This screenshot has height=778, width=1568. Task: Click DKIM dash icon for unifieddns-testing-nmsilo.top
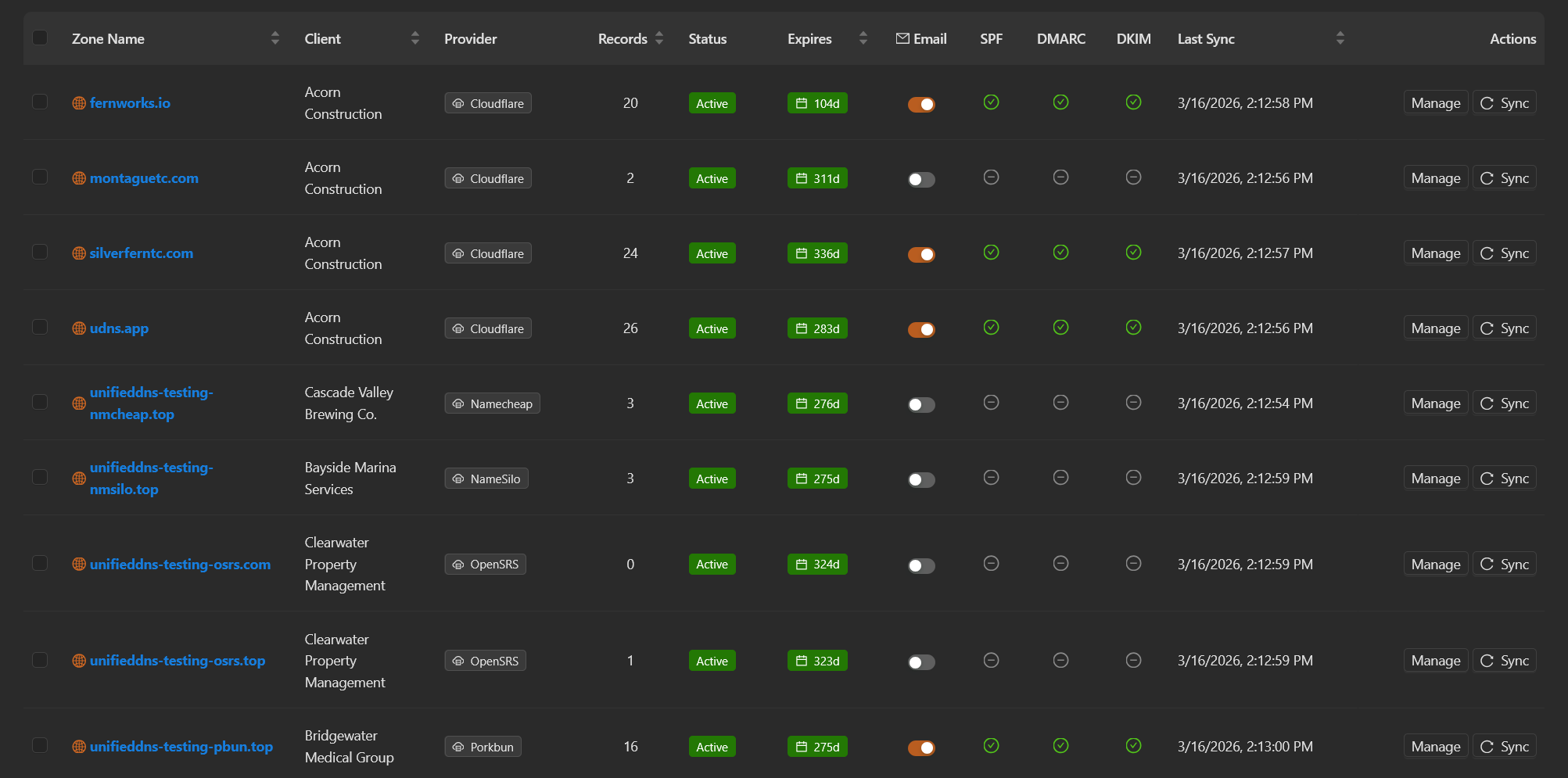point(1133,478)
